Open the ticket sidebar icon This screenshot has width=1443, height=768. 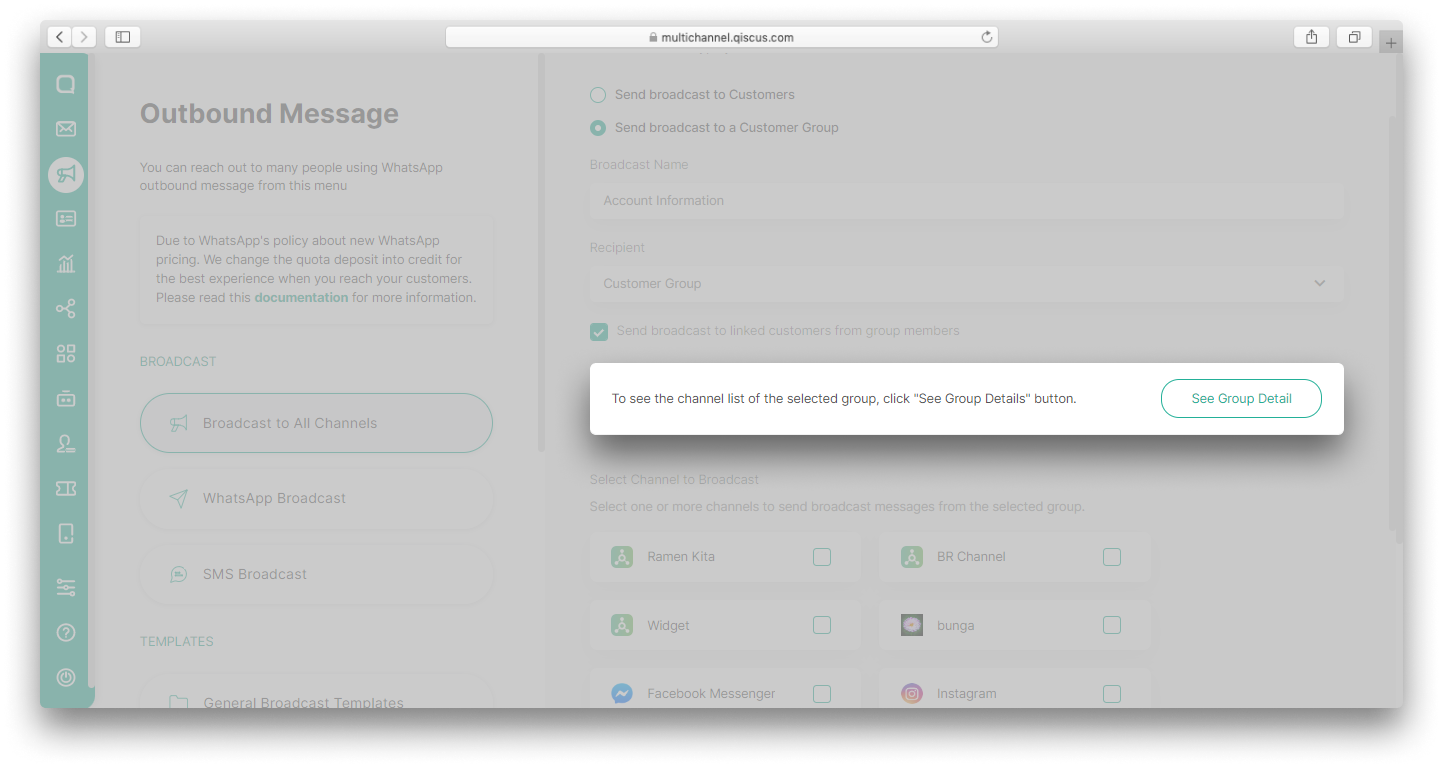tap(66, 488)
